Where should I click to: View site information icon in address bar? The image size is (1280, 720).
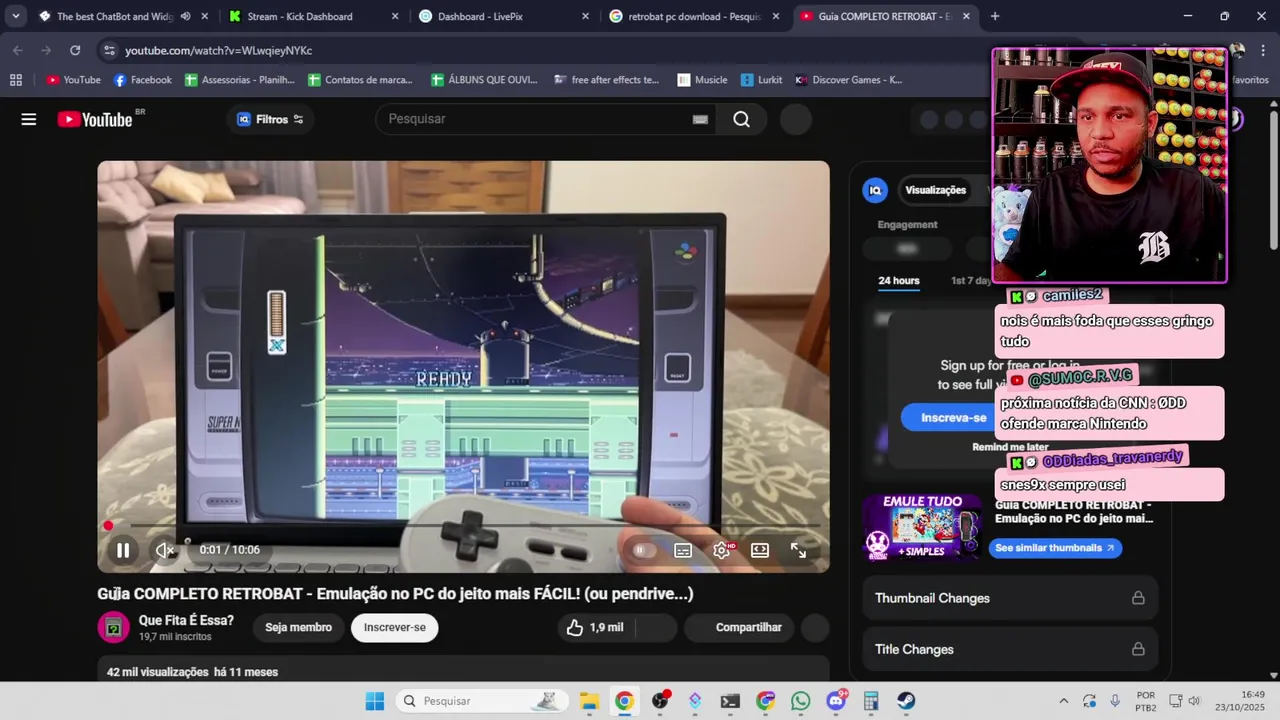(x=109, y=50)
